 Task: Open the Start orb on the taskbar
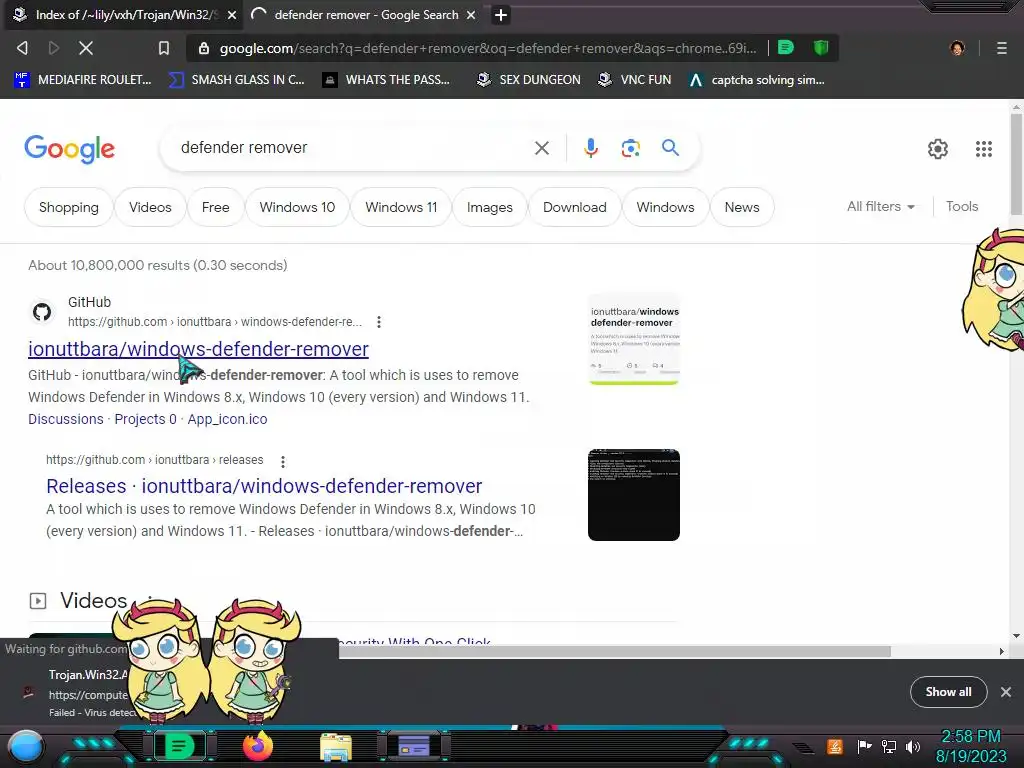click(26, 747)
